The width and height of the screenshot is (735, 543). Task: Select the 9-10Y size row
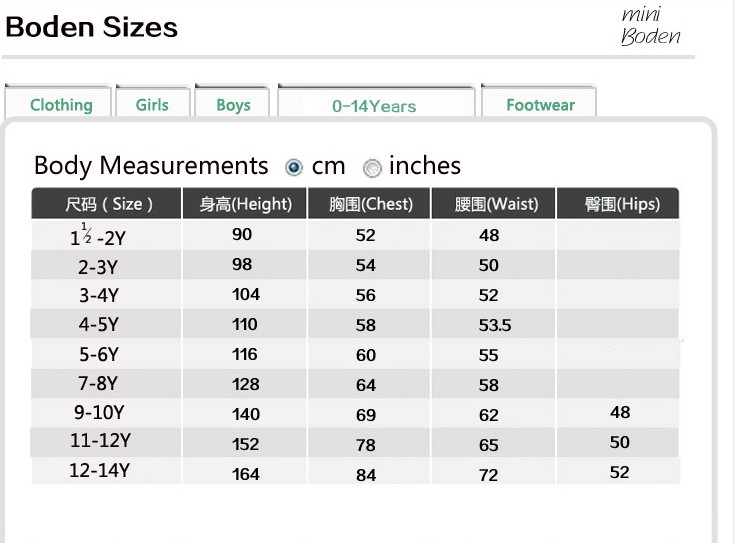355,413
